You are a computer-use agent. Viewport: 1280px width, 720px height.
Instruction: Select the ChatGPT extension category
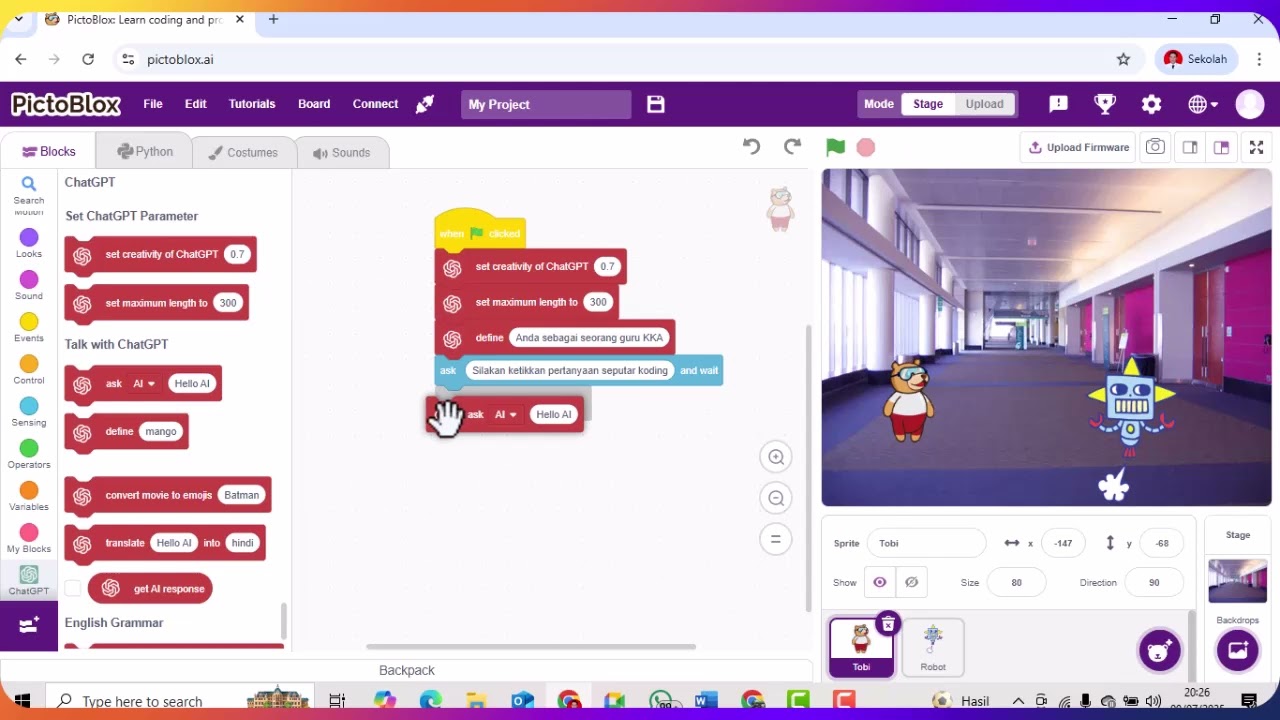[x=29, y=580]
